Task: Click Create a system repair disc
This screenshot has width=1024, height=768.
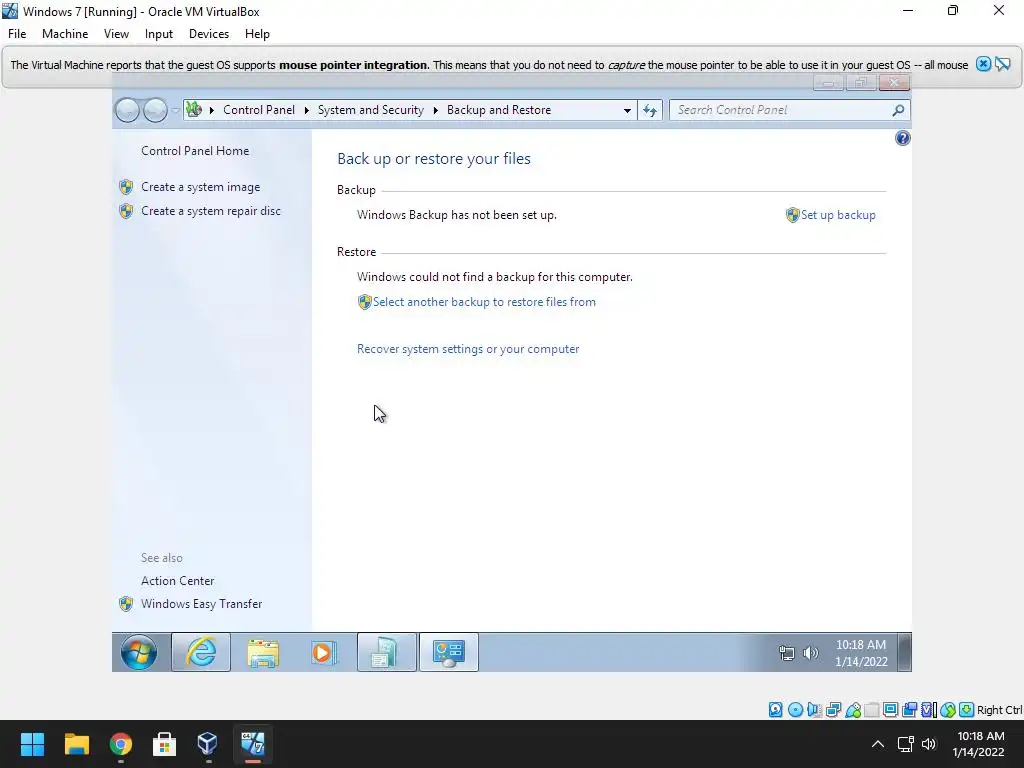Action: click(211, 211)
